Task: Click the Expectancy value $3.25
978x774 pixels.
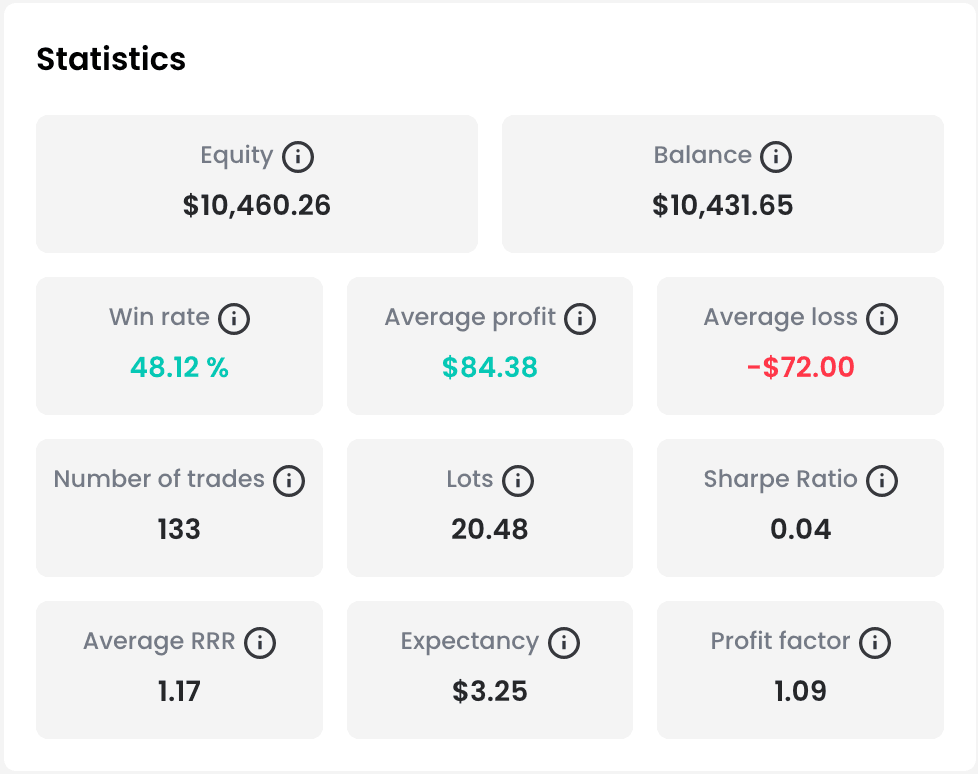Action: 490,691
